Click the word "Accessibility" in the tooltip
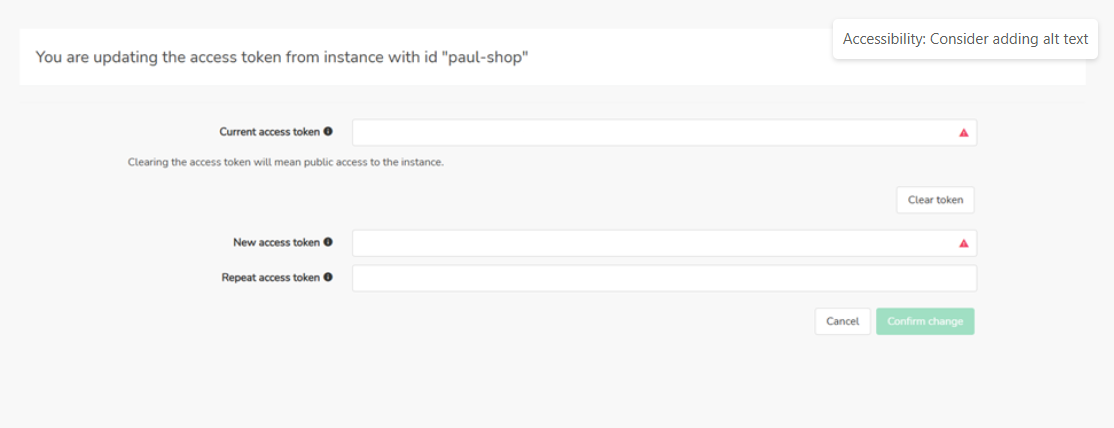This screenshot has width=1114, height=428. [883, 40]
